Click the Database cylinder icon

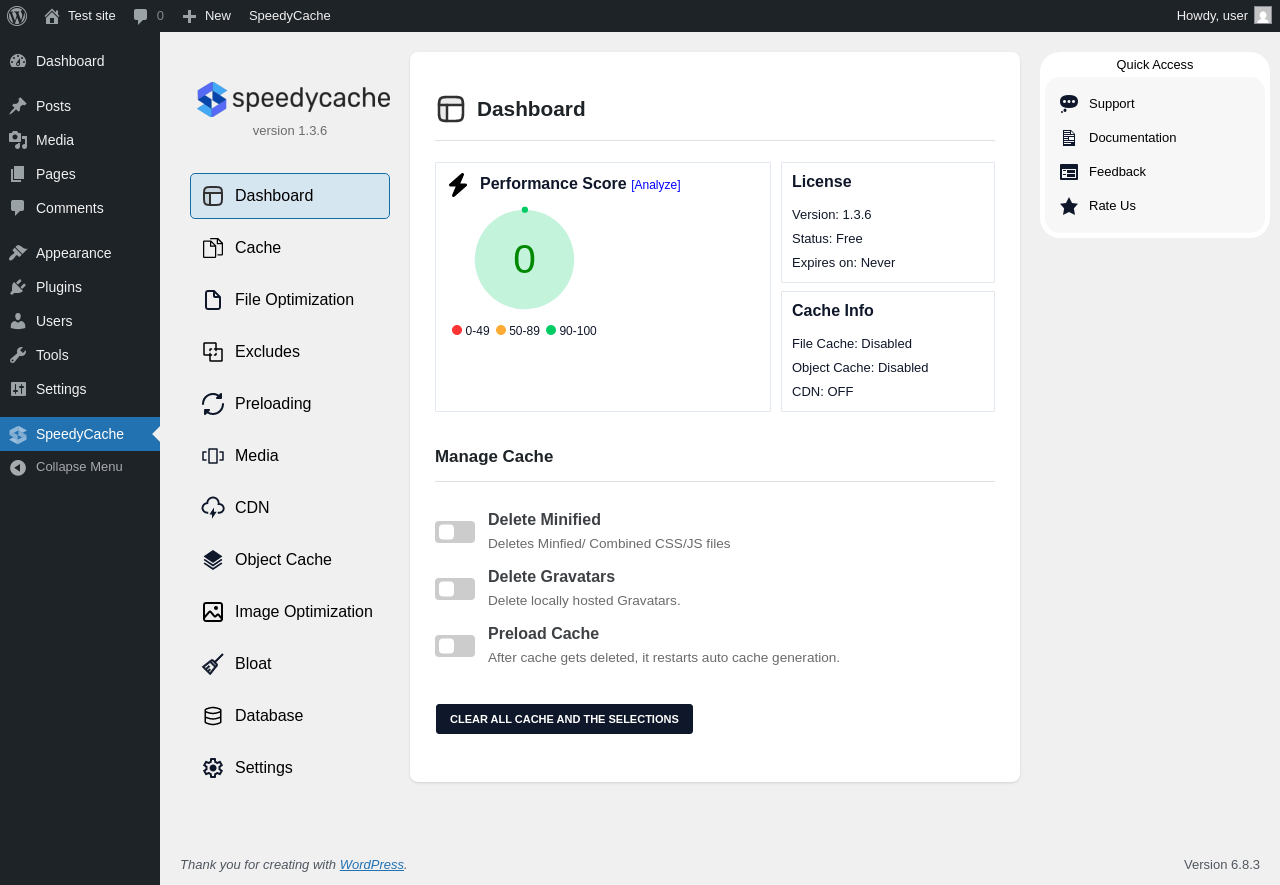click(213, 716)
